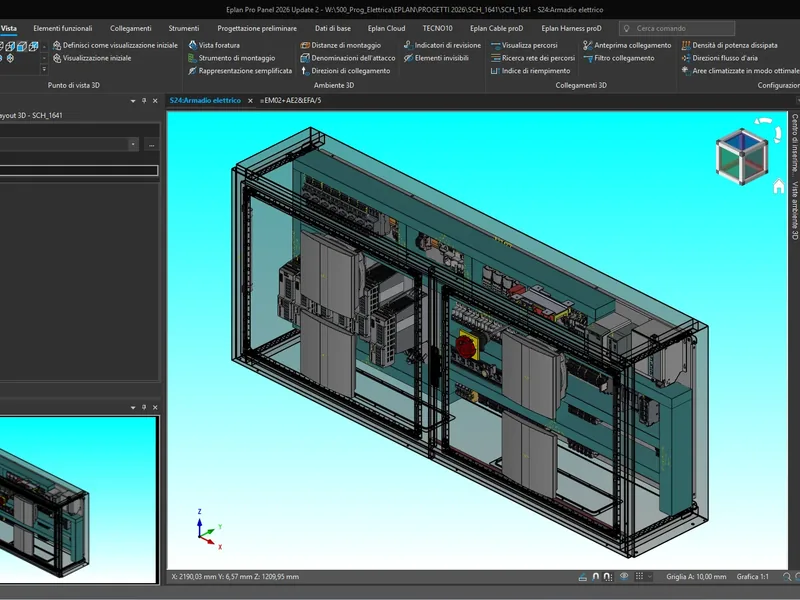
Task: Open Centro di inserimento side panel
Action: [x=794, y=143]
